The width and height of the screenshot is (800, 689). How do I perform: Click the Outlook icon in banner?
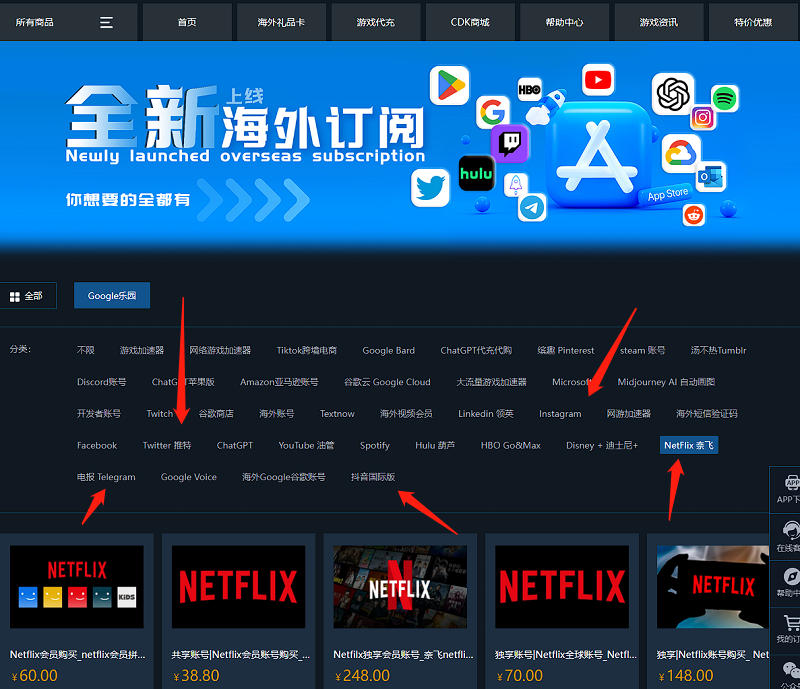click(x=711, y=177)
